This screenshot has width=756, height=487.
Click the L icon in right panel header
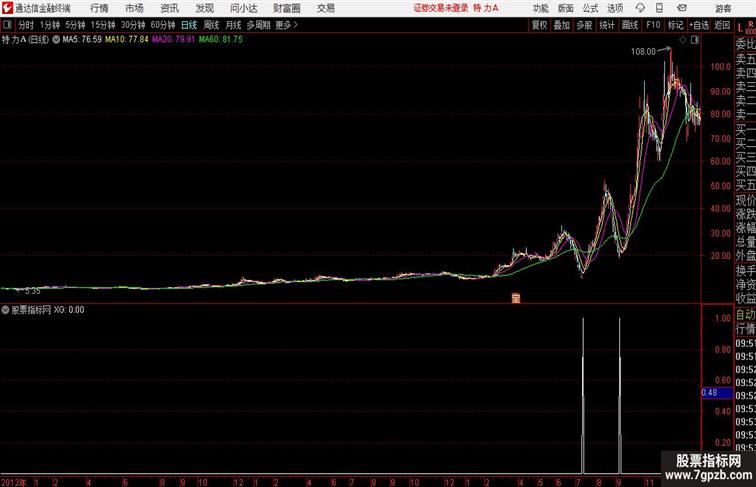click(x=740, y=28)
